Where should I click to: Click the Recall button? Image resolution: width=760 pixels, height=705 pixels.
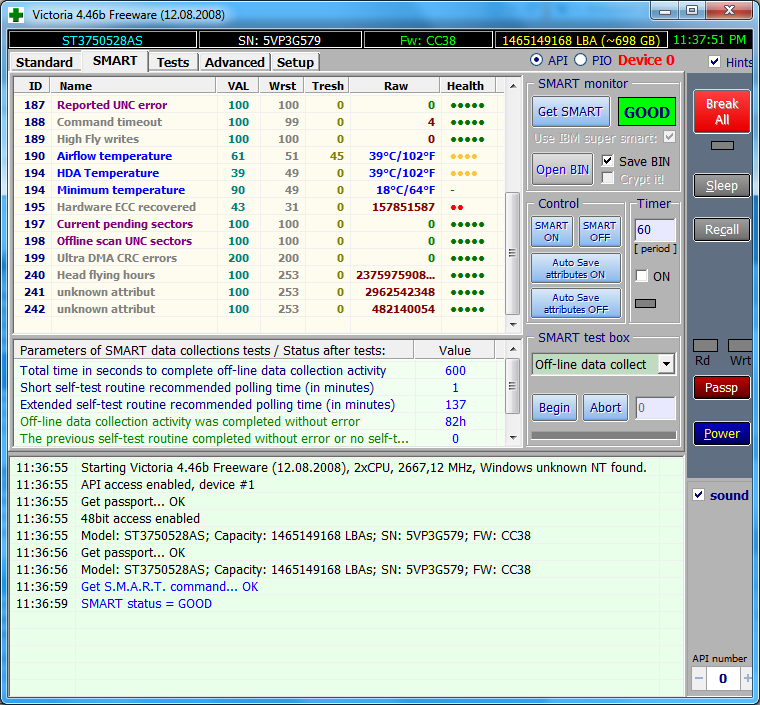pyautogui.click(x=721, y=229)
